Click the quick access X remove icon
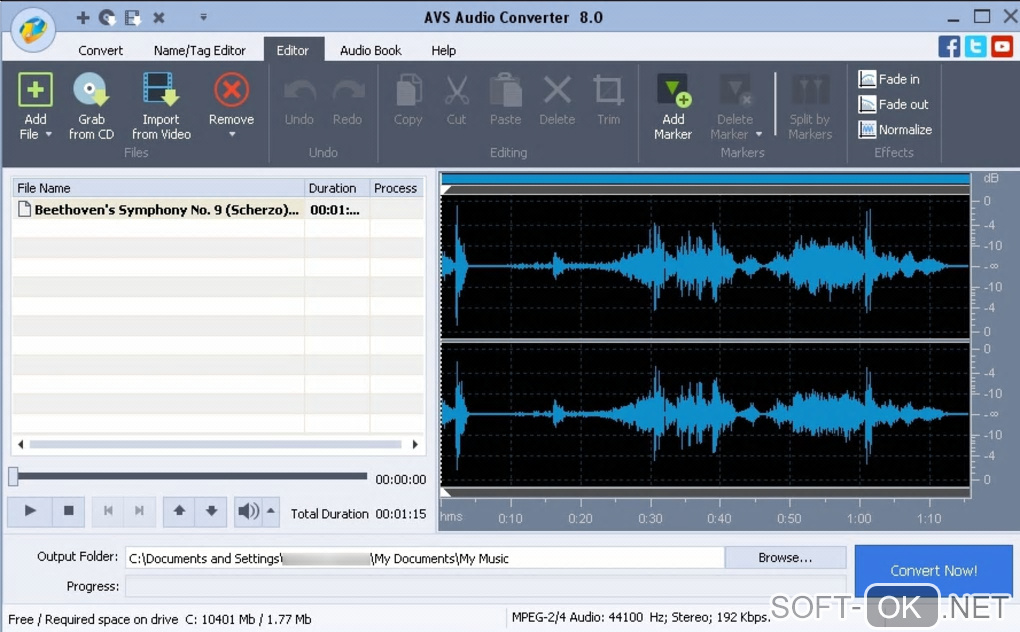 [x=159, y=18]
